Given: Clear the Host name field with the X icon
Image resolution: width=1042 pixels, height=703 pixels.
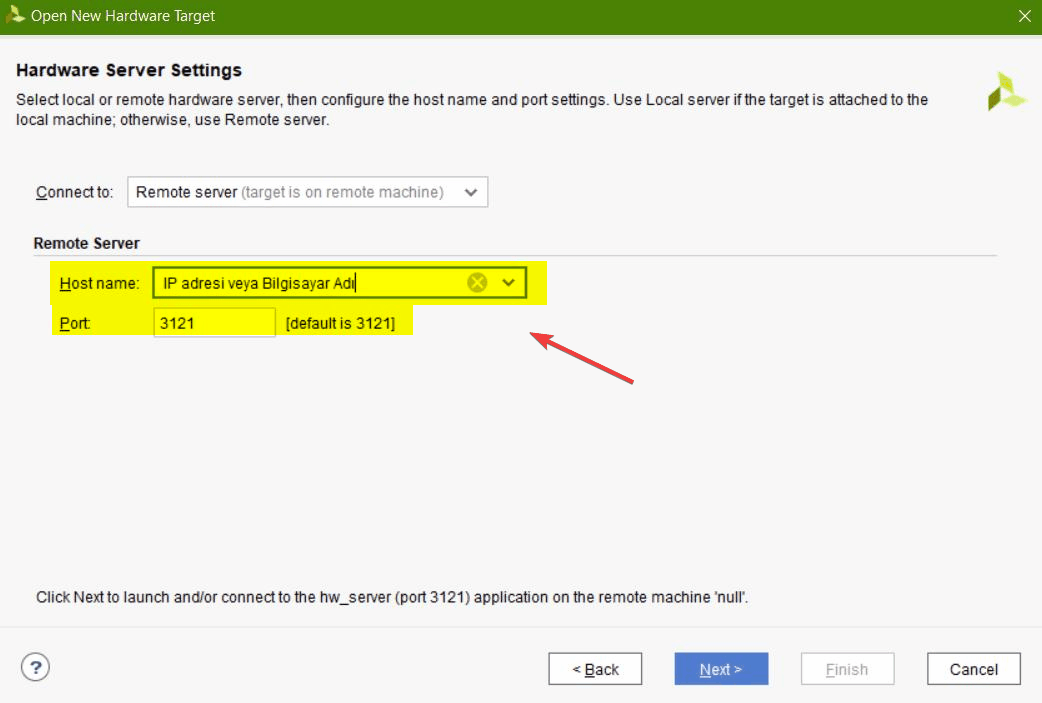Looking at the screenshot, I should [477, 283].
